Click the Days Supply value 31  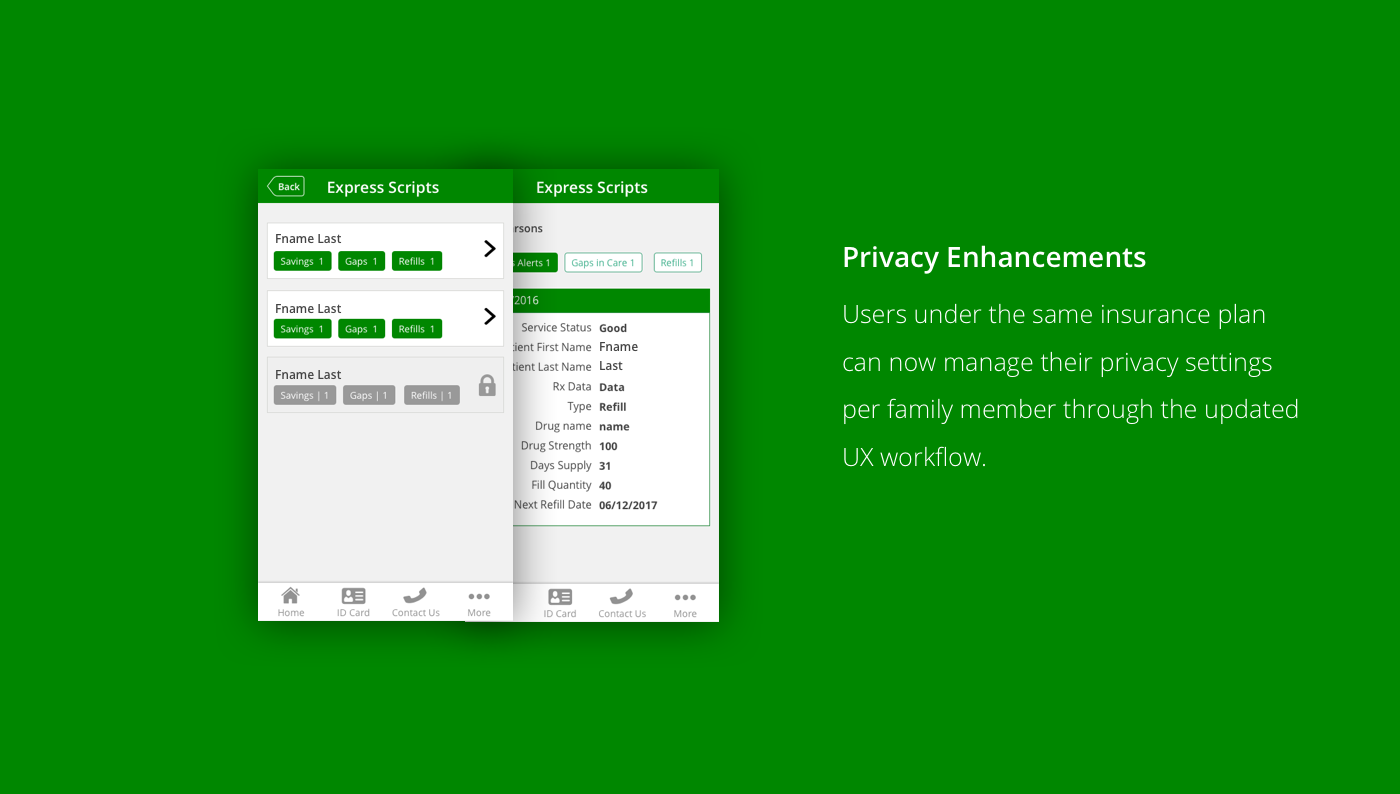point(605,466)
